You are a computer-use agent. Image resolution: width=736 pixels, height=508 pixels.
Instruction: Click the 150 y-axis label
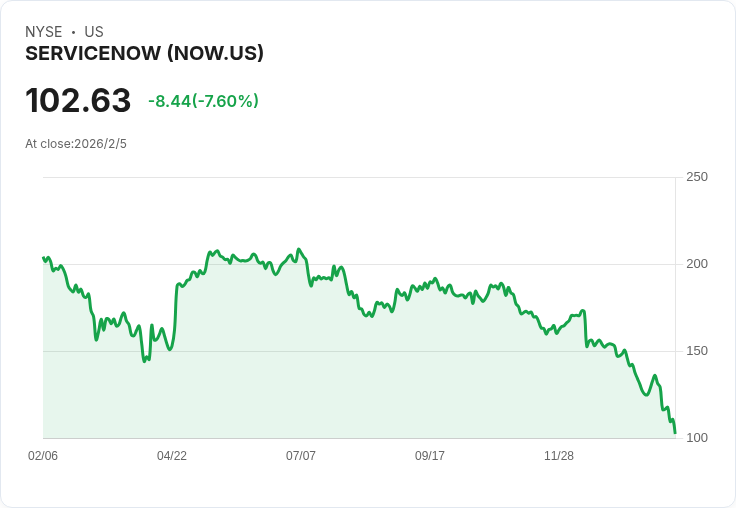[x=697, y=351]
